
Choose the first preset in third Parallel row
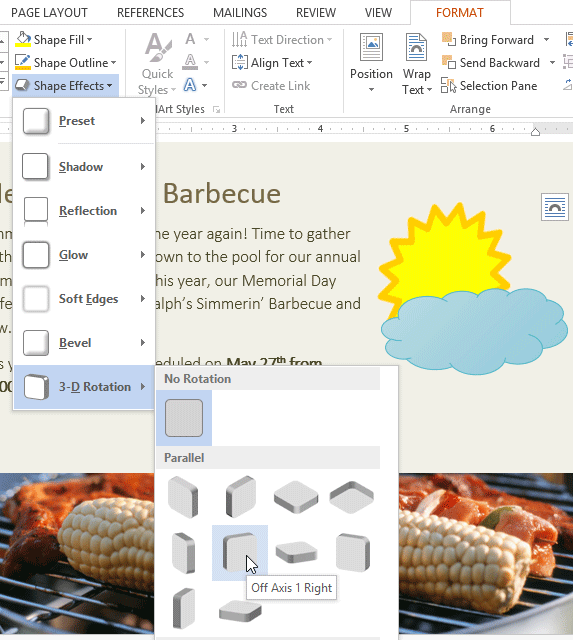[183, 608]
